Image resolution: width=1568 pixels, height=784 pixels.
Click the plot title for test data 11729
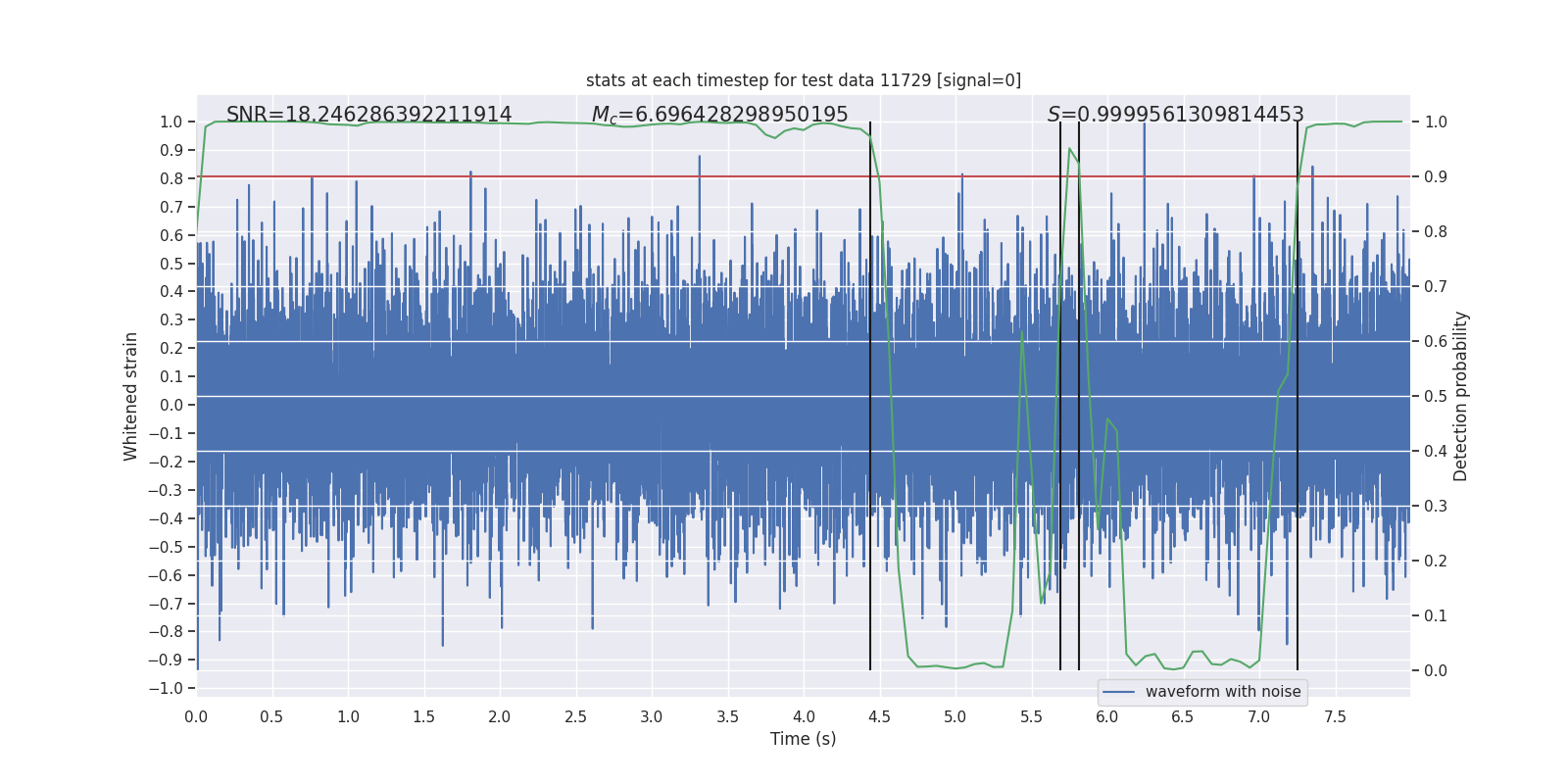pos(804,80)
